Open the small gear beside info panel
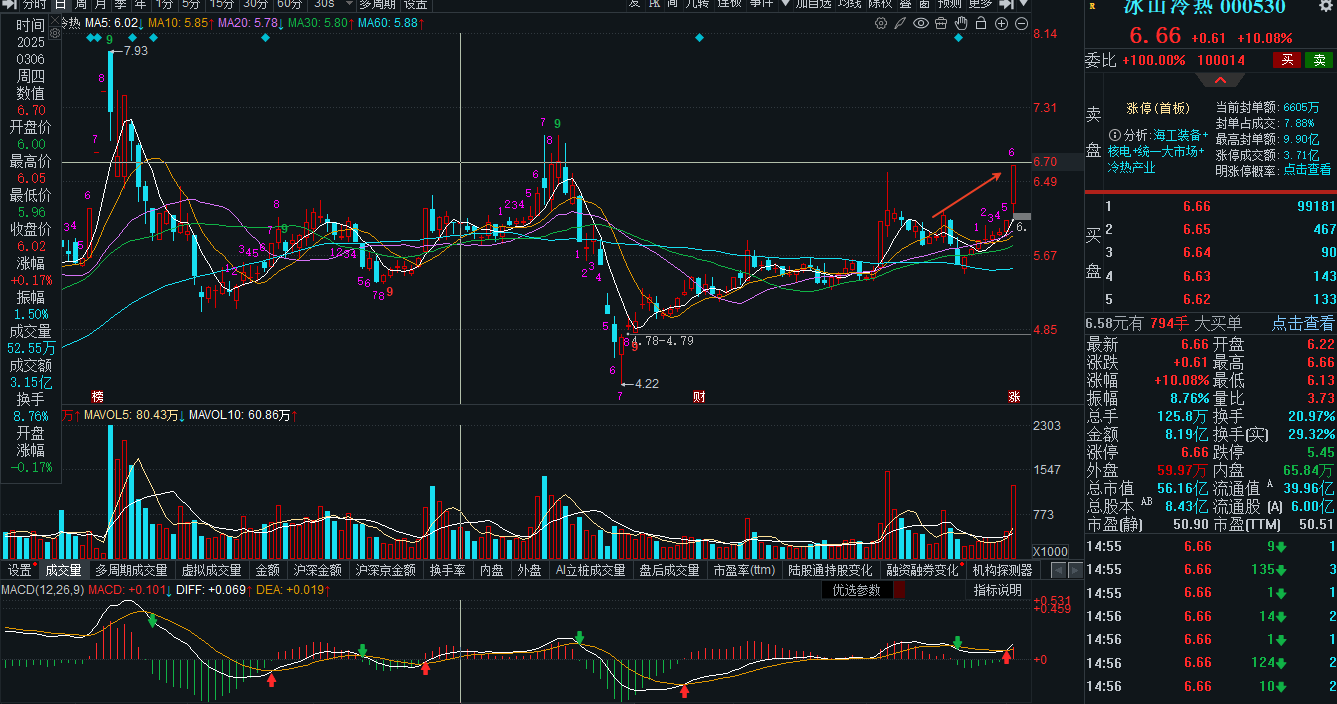 coord(53,35)
